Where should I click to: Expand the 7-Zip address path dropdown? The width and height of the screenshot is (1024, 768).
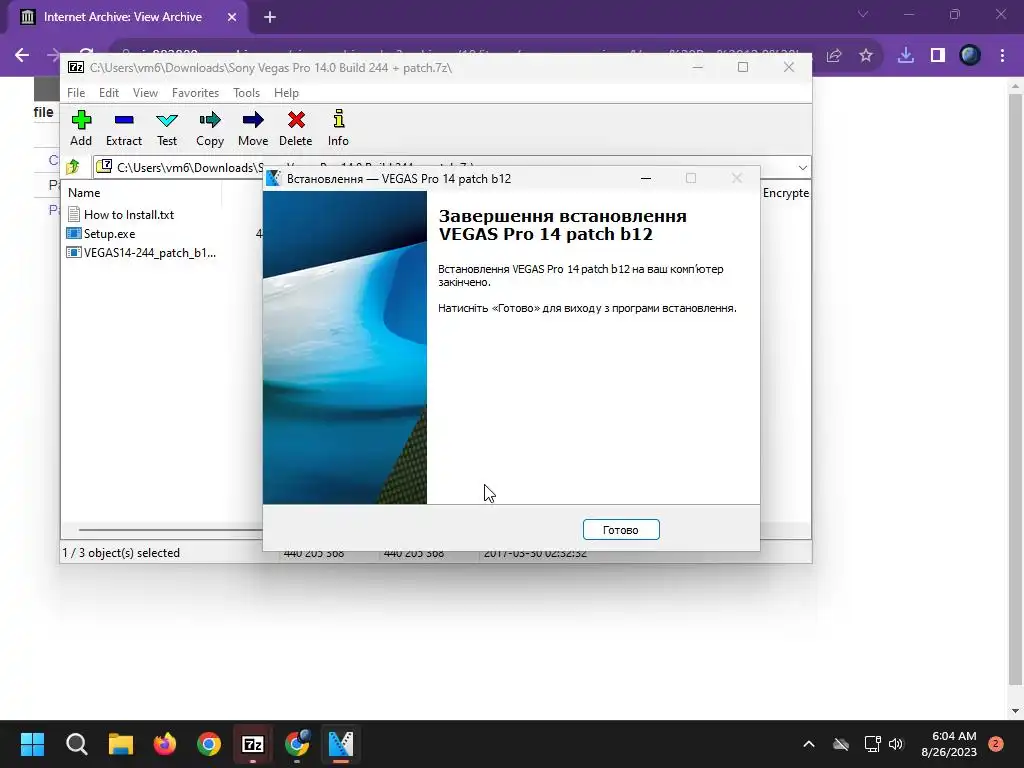(803, 168)
